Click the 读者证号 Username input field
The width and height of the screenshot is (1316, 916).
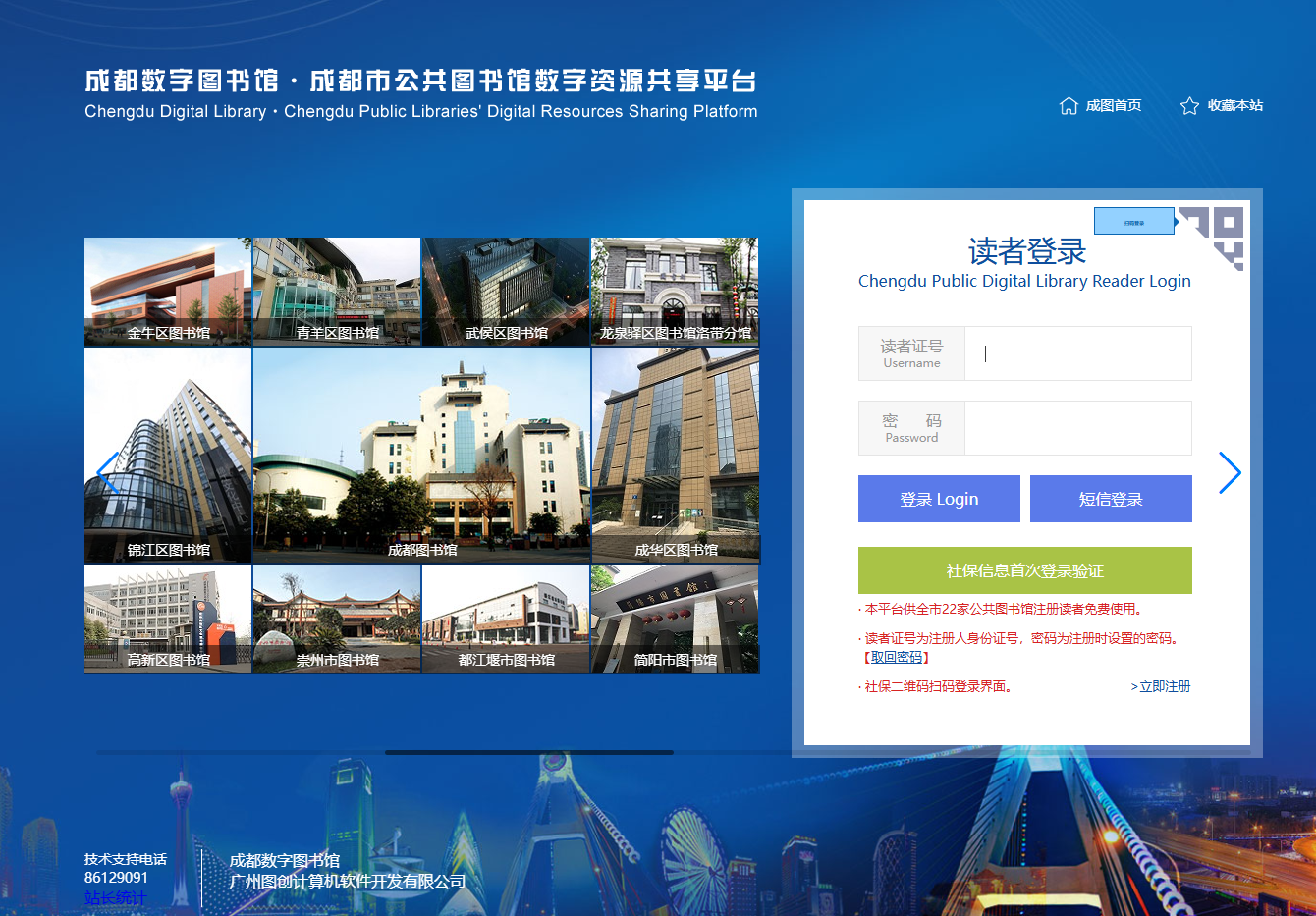(x=1077, y=353)
